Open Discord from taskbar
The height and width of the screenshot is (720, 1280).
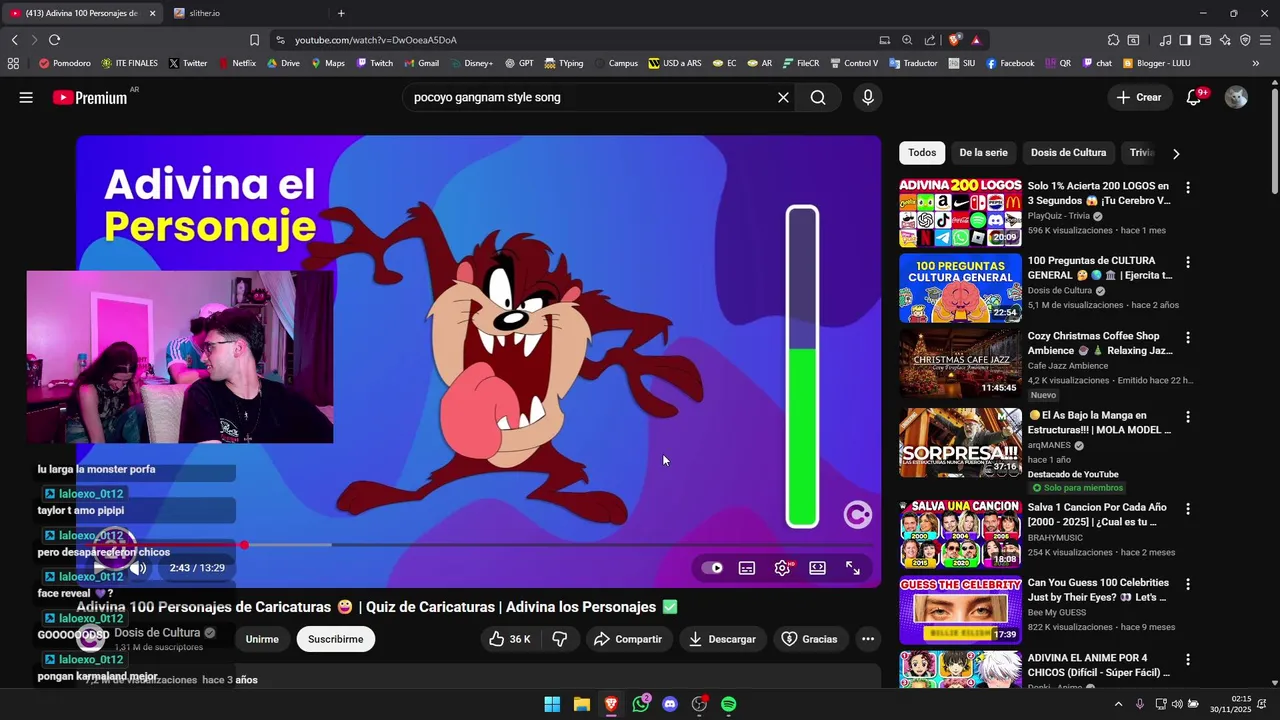pos(670,704)
